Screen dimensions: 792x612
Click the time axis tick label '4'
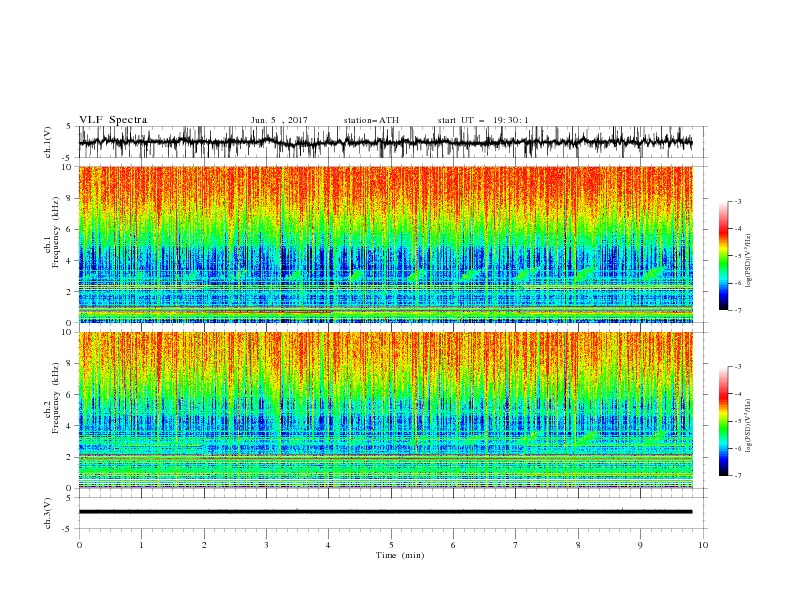tap(329, 545)
